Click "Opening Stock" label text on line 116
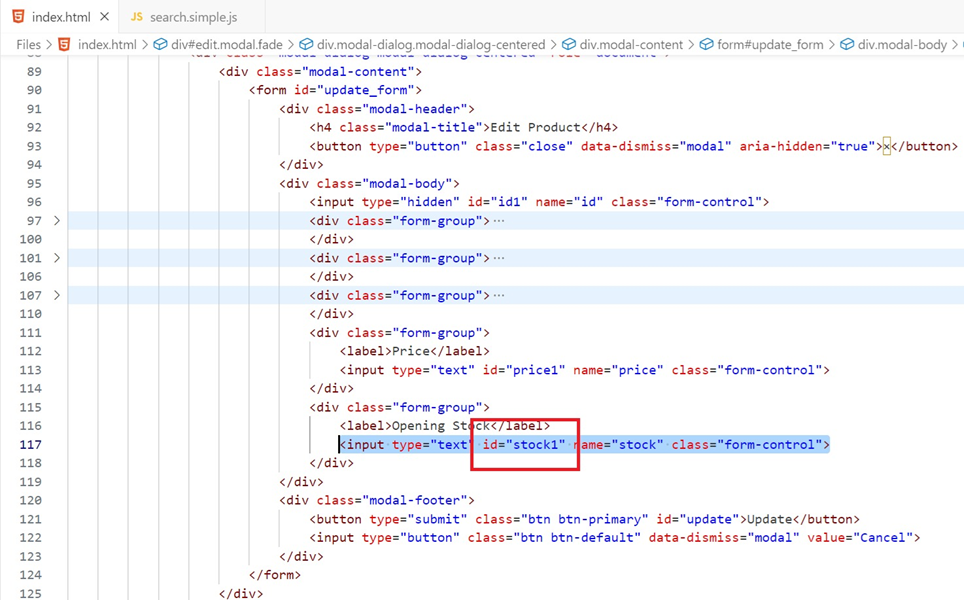The width and height of the screenshot is (964, 600). pos(441,425)
